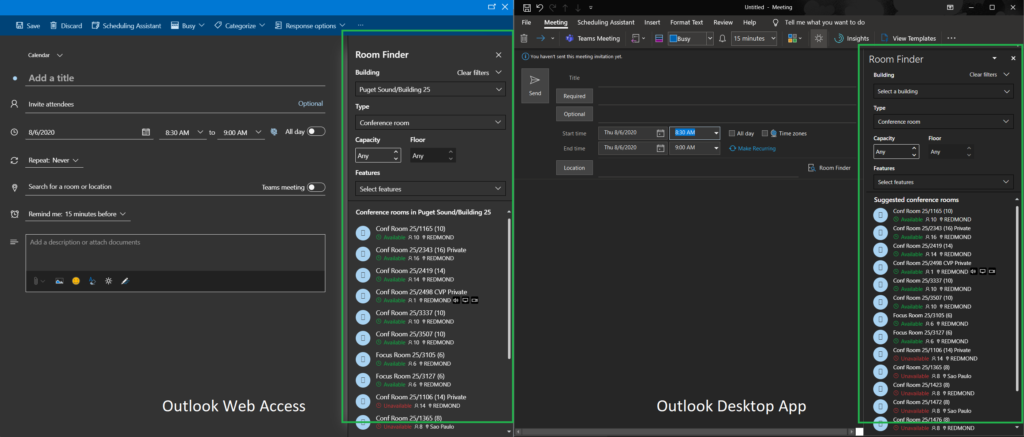
Task: Click the text formatting paint icon in web editor
Action: 92,281
